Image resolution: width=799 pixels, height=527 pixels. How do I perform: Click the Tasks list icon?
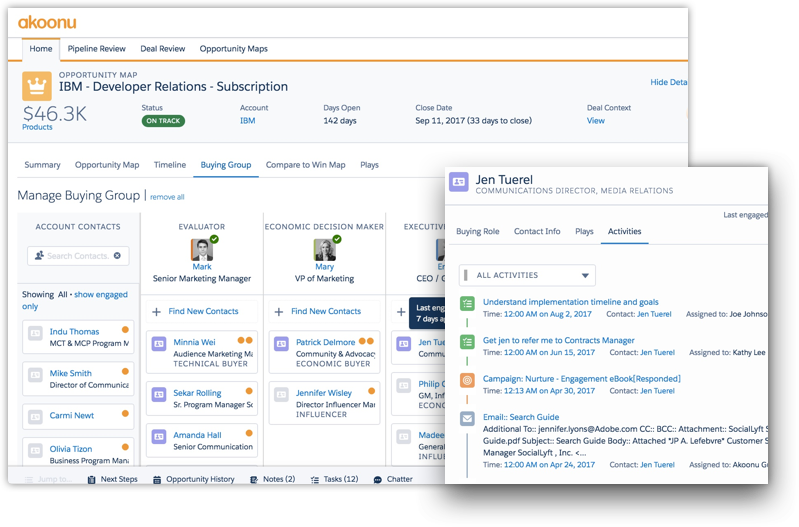[x=315, y=480]
